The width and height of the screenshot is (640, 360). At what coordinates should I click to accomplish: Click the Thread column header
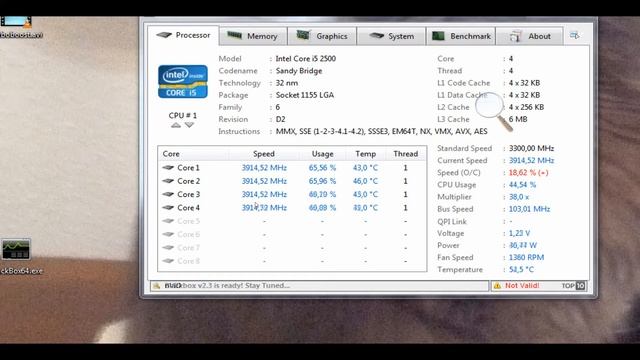(x=406, y=154)
